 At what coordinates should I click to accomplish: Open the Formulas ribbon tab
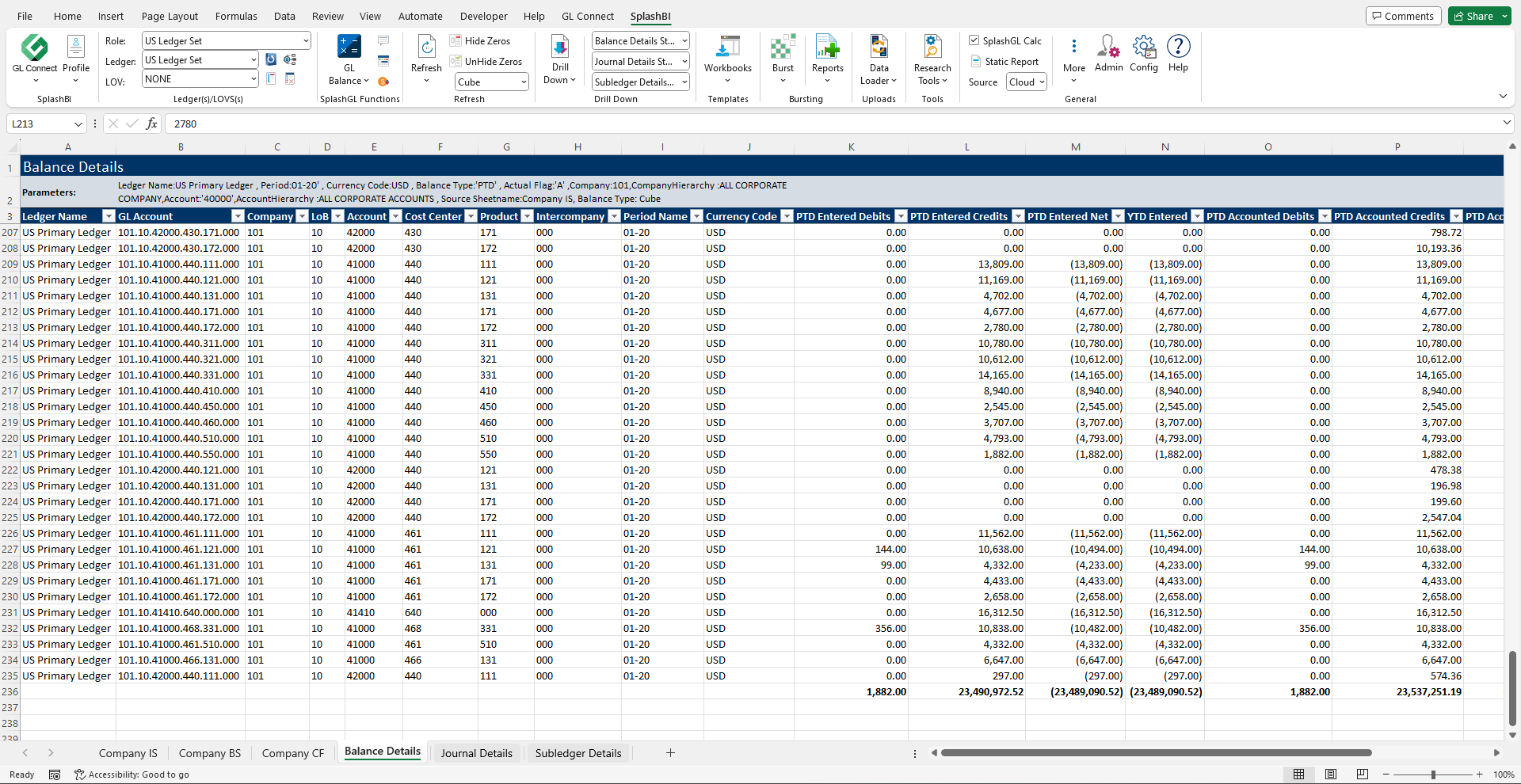pyautogui.click(x=236, y=16)
